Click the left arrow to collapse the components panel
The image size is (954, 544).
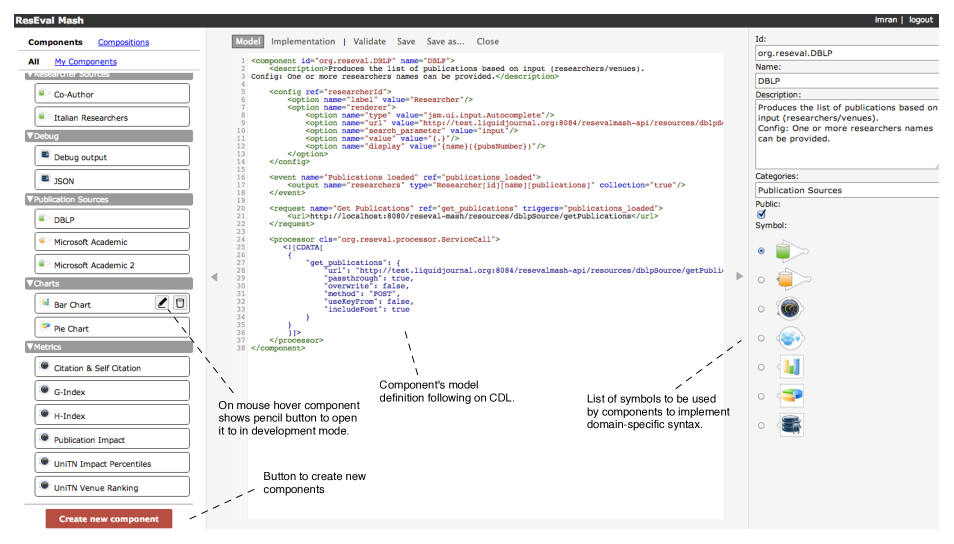tap(214, 277)
